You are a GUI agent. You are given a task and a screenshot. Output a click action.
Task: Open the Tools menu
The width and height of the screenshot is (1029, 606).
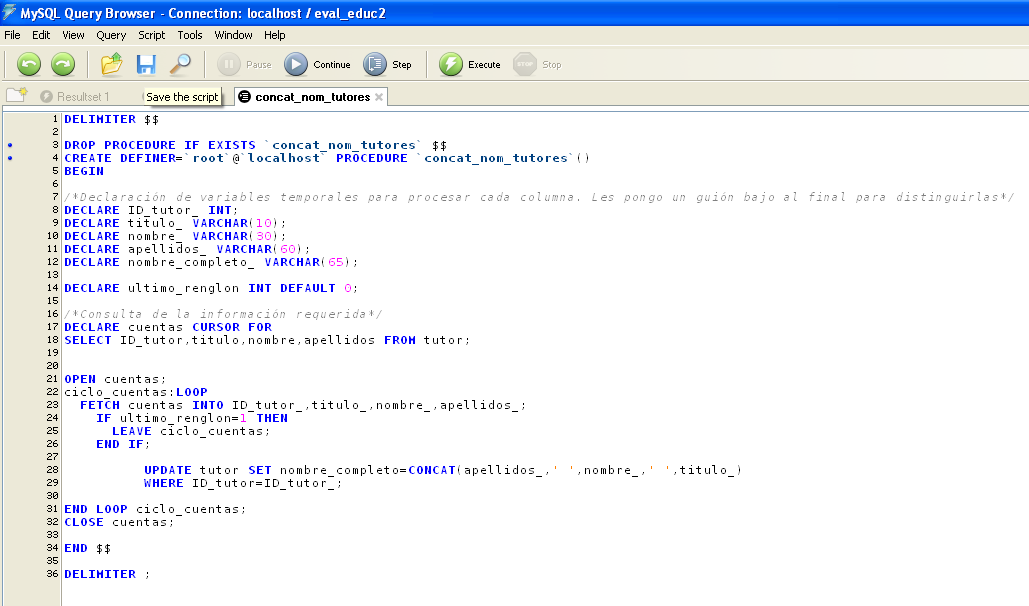(189, 34)
